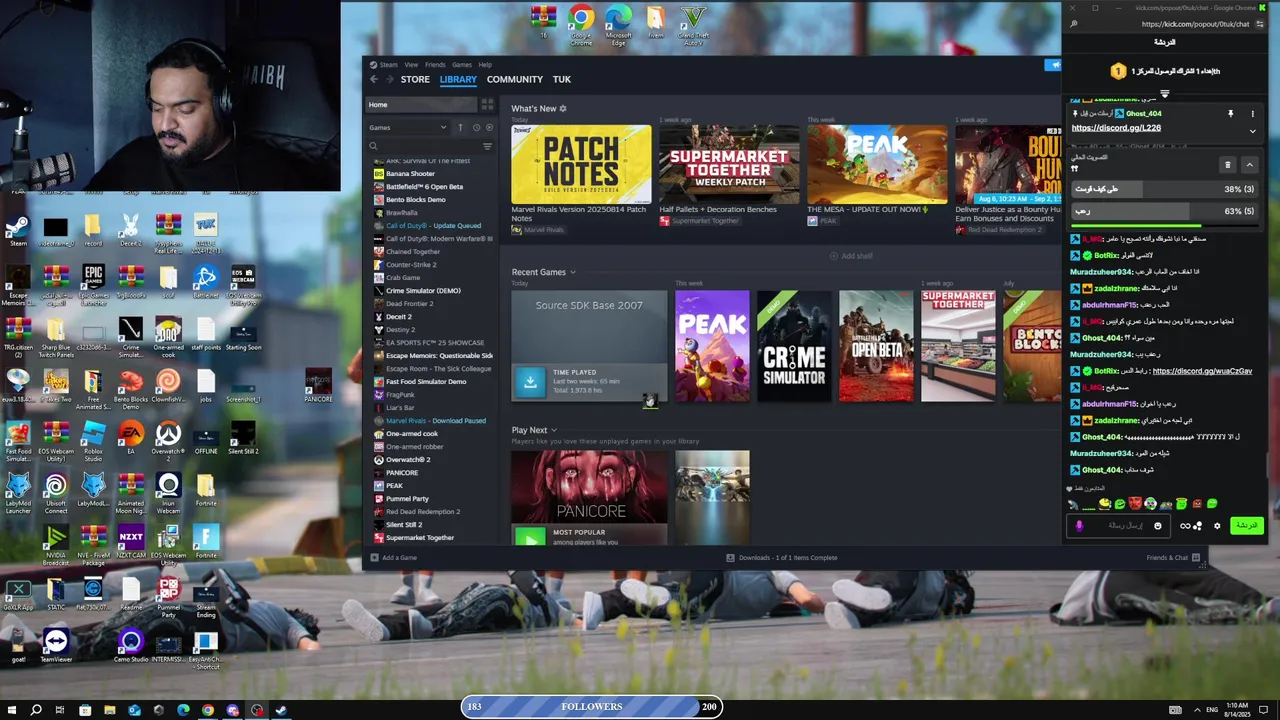Switch to the COMMUNITY tab
The width and height of the screenshot is (1280, 720).
click(515, 79)
